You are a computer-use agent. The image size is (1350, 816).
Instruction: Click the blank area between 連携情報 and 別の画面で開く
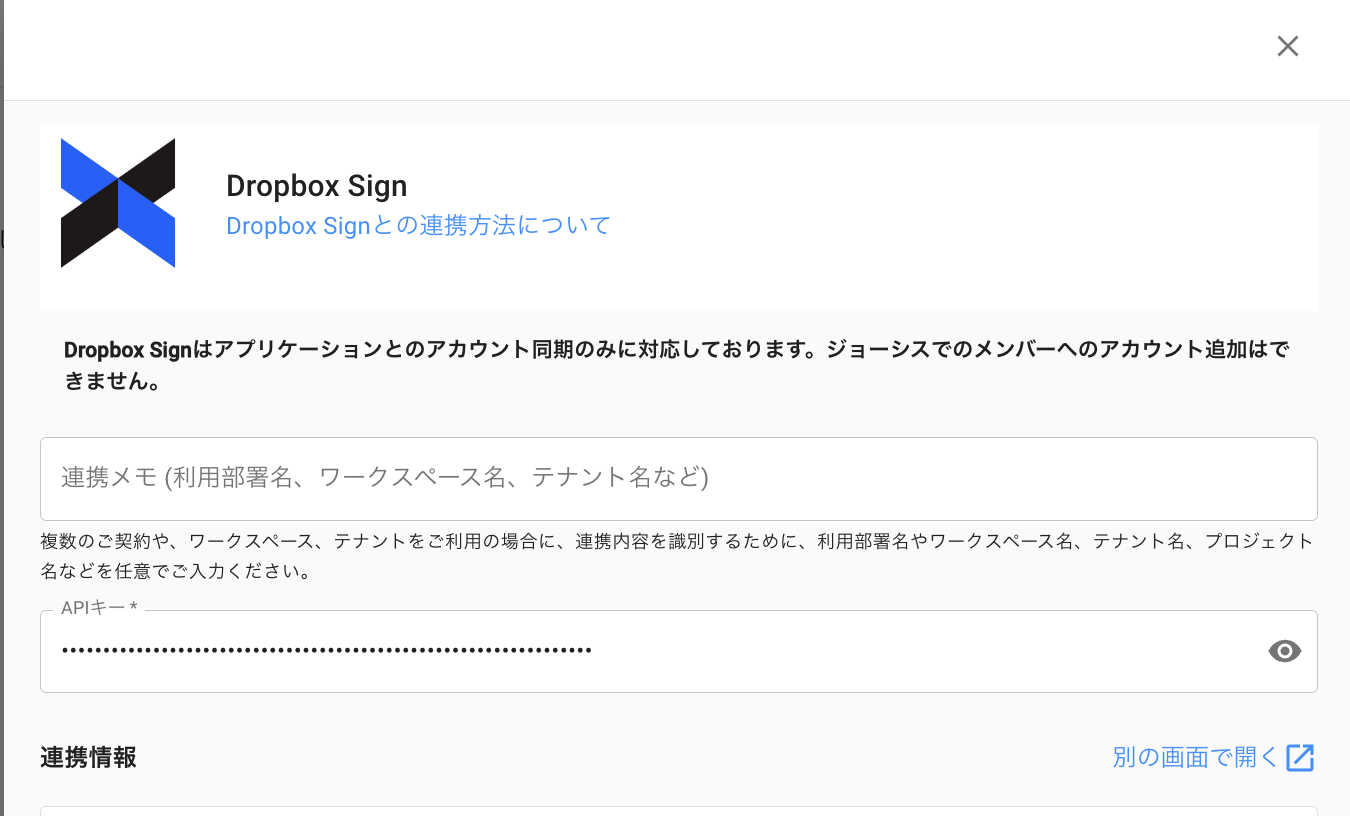click(x=620, y=758)
